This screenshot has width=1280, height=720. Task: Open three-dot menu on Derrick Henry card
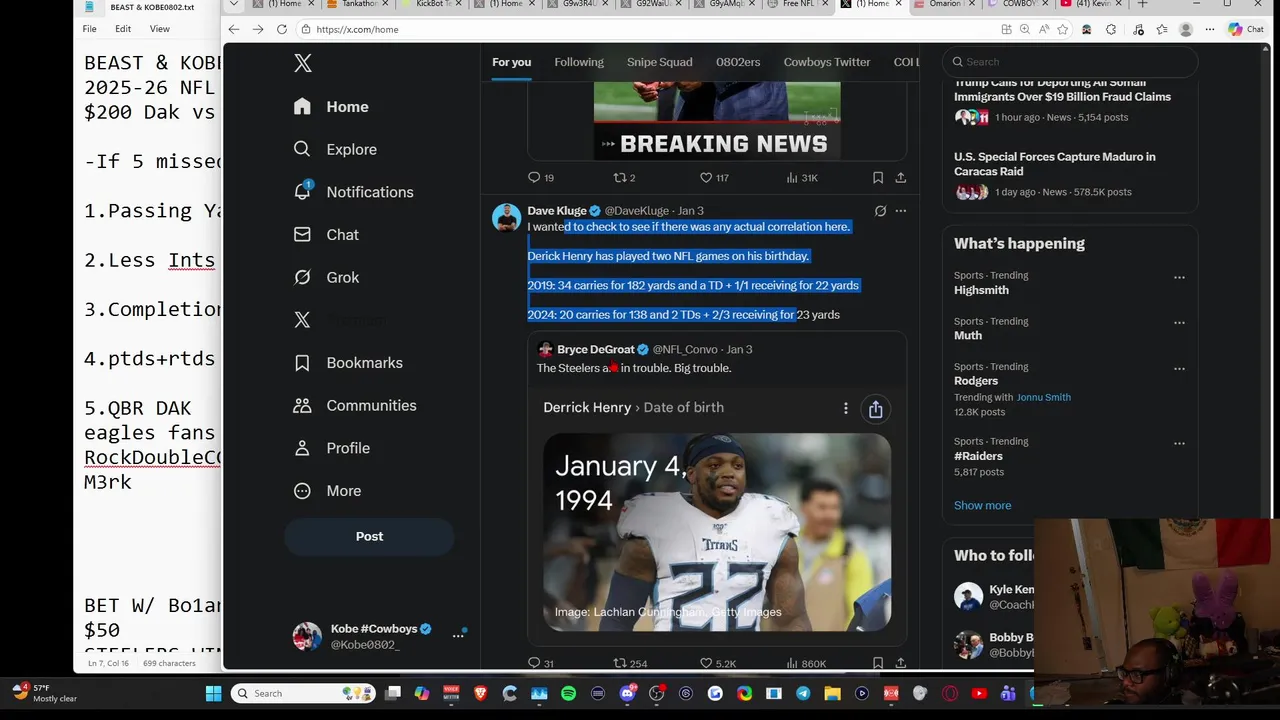846,408
